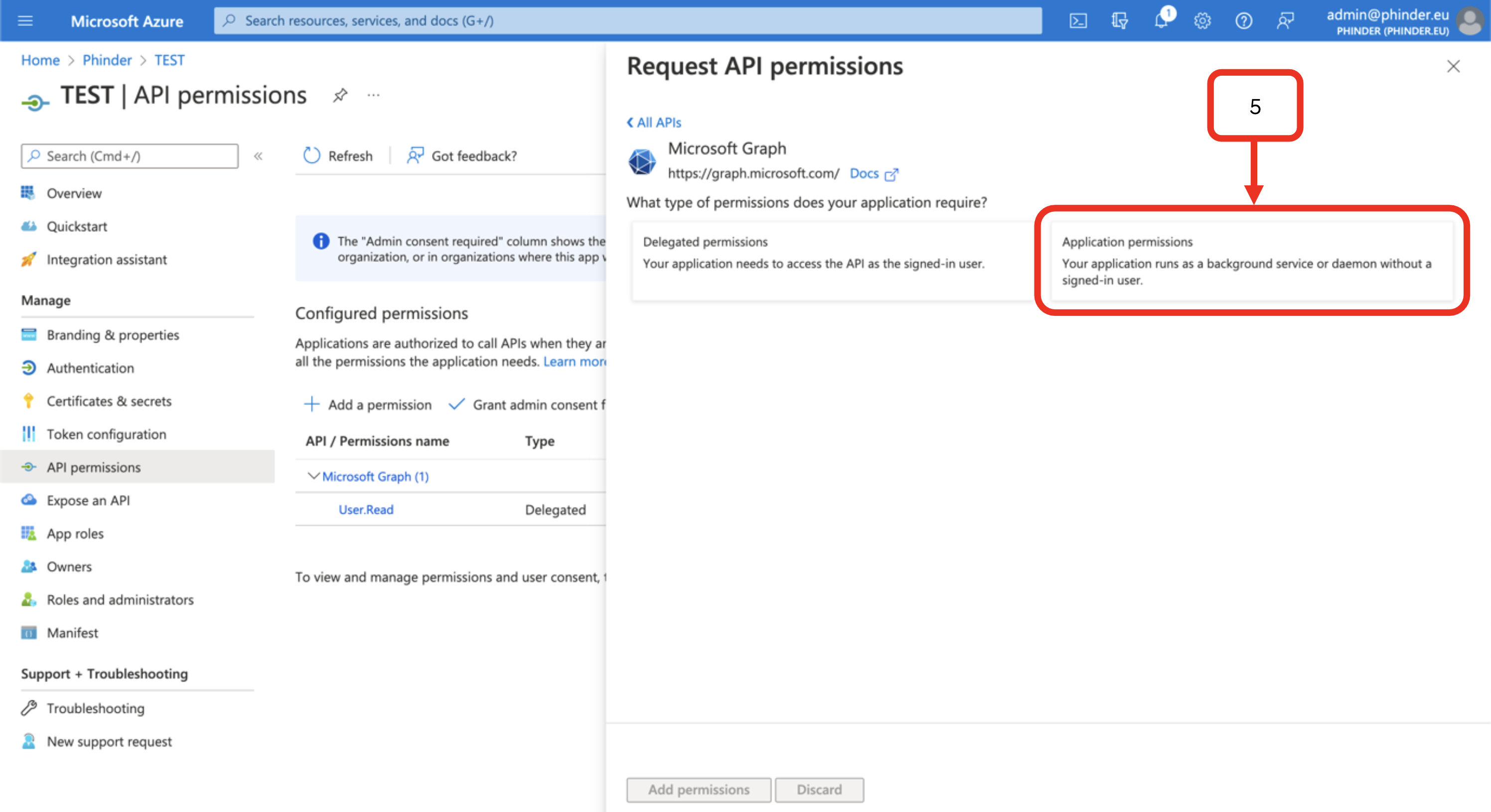
Task: Open Cloud Shell from top bar
Action: tap(1078, 21)
